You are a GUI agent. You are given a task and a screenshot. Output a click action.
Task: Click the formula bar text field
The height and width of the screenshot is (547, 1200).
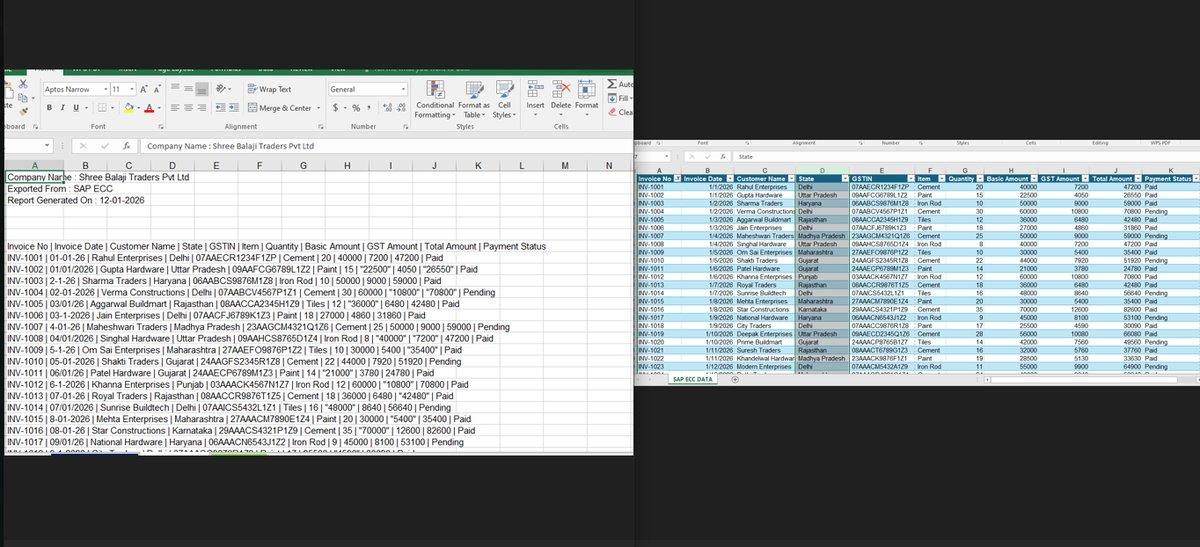[385, 145]
